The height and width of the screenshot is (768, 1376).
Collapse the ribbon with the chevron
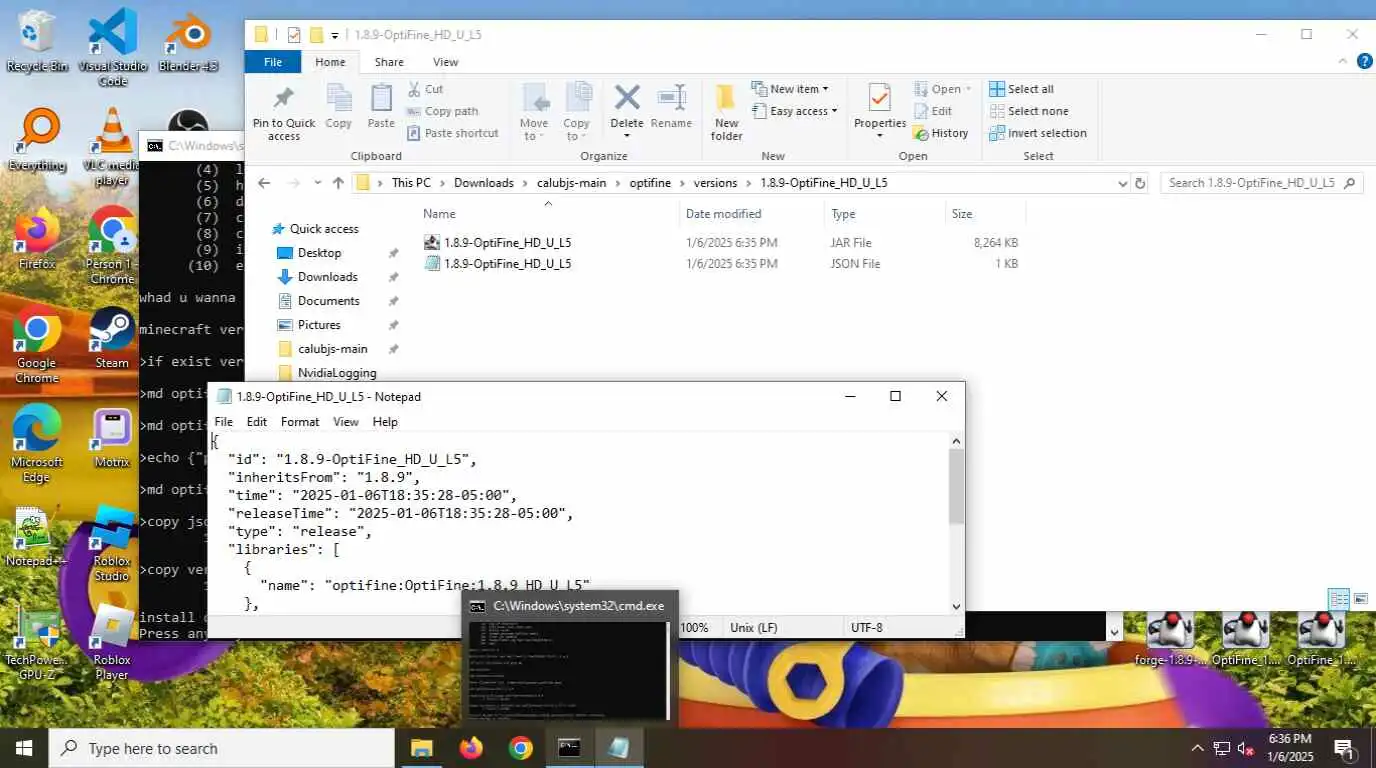[x=1343, y=62]
